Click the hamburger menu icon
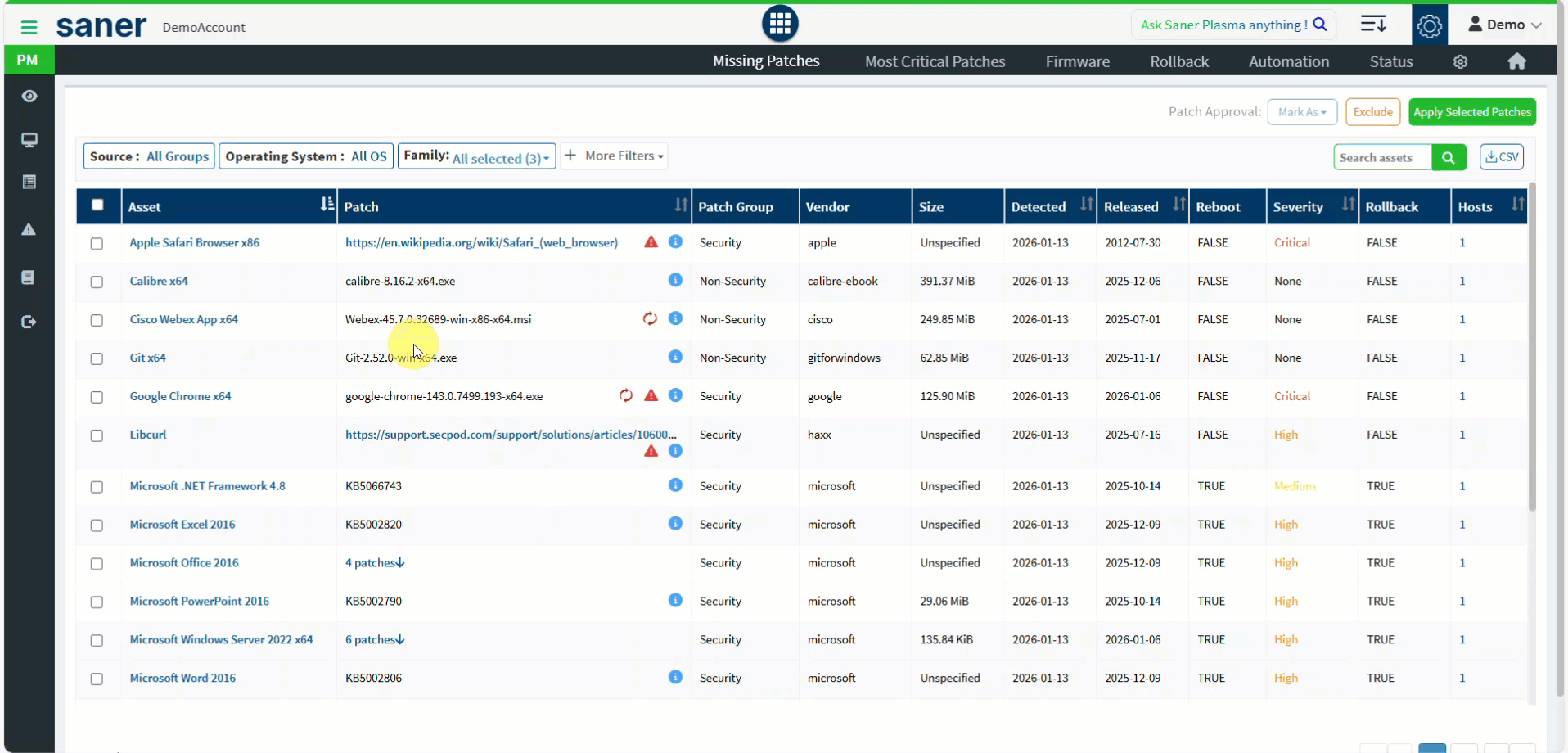 pos(29,27)
